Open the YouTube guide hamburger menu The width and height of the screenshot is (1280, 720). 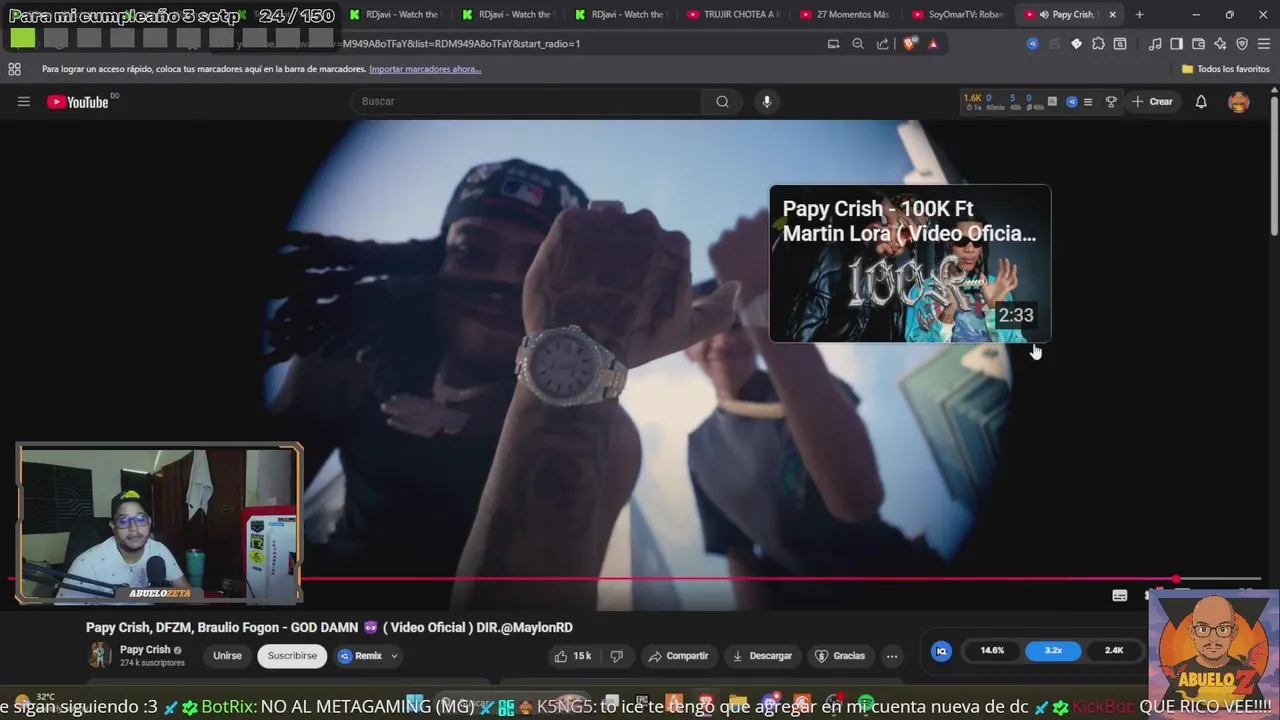(x=24, y=101)
